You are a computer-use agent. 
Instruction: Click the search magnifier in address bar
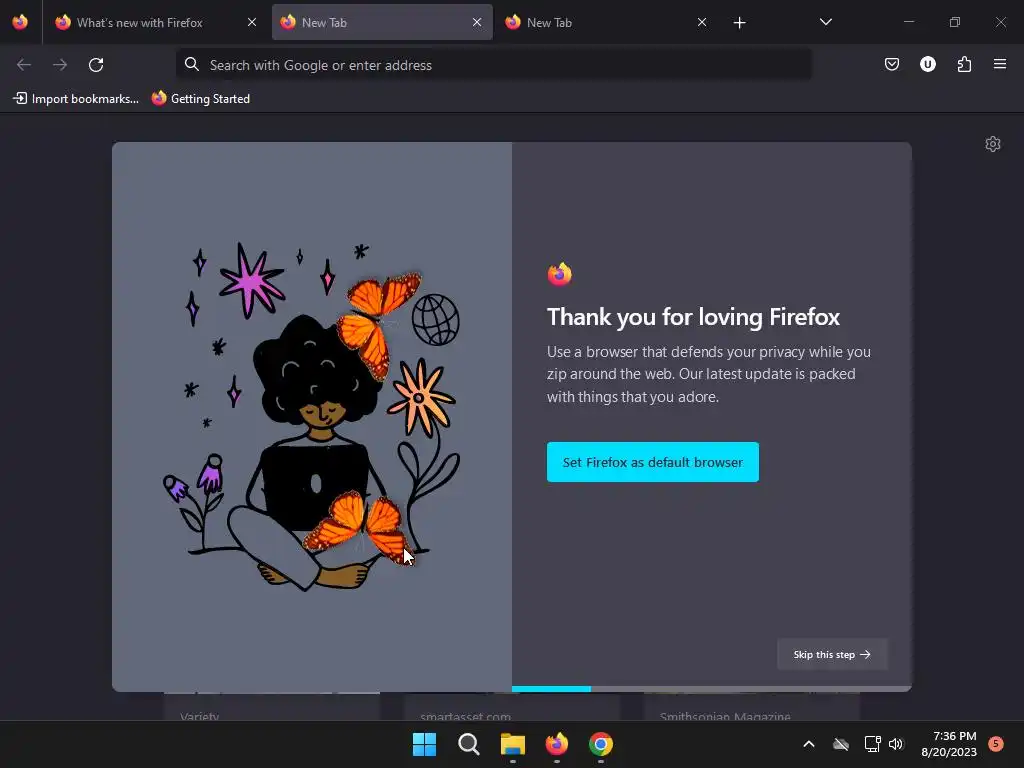tap(191, 64)
